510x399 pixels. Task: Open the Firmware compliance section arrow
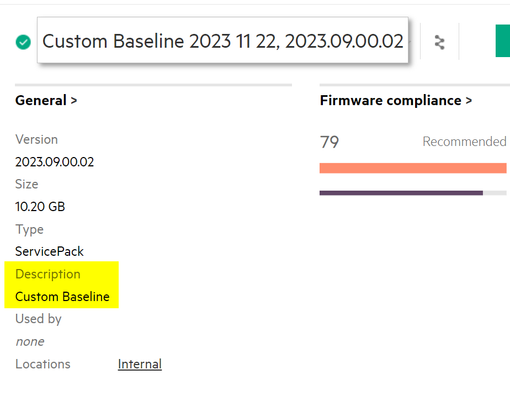[x=469, y=100]
